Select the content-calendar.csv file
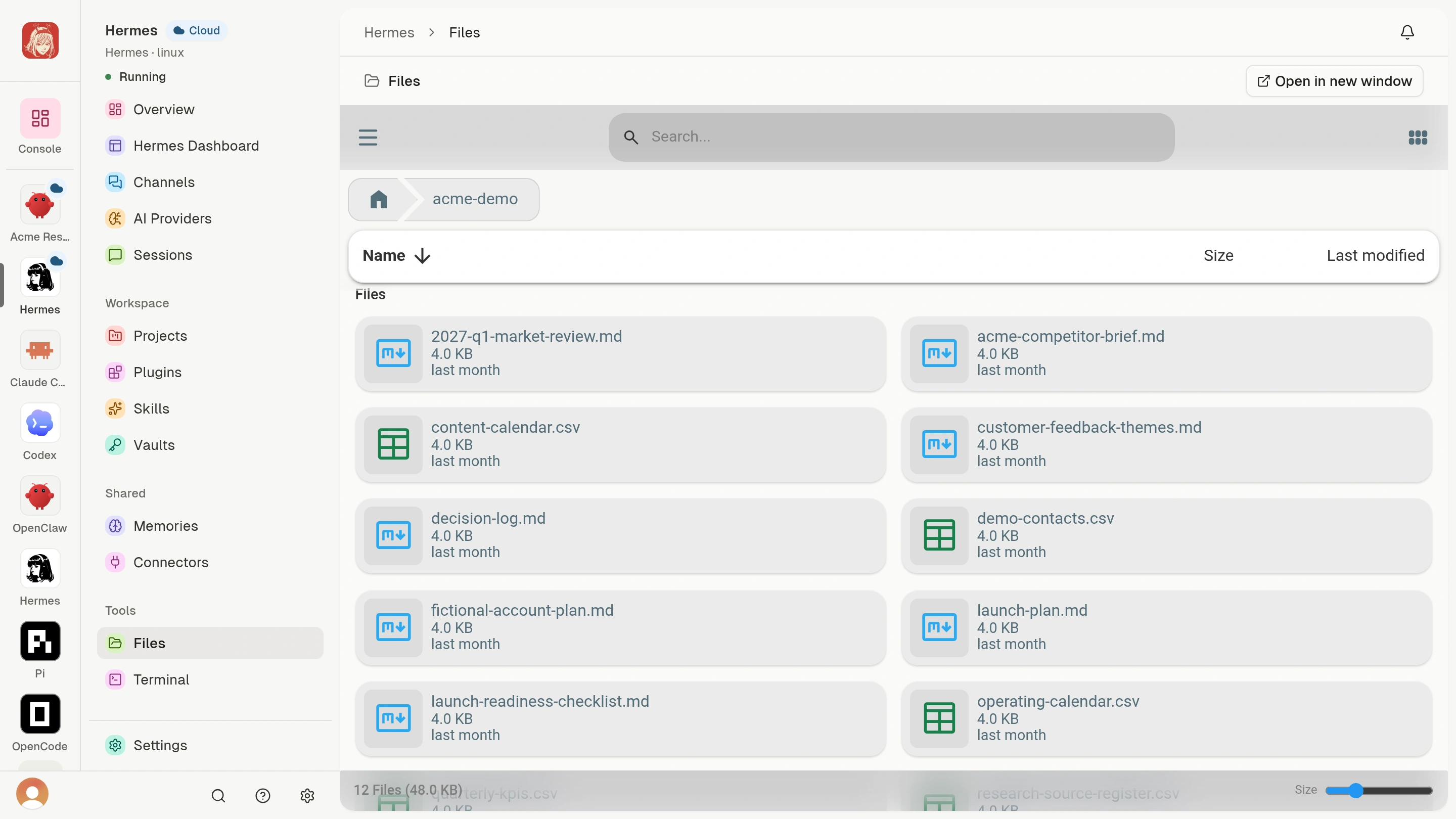 pos(620,445)
